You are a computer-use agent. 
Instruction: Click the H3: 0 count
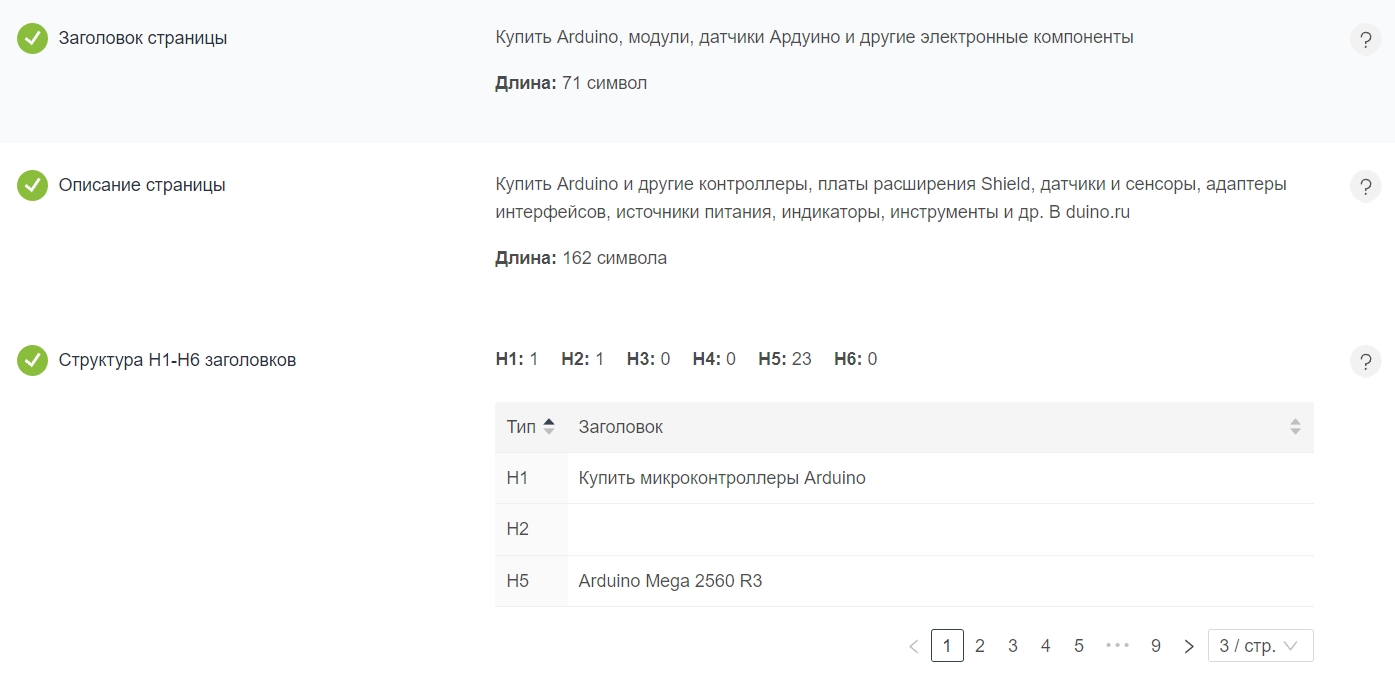649,359
